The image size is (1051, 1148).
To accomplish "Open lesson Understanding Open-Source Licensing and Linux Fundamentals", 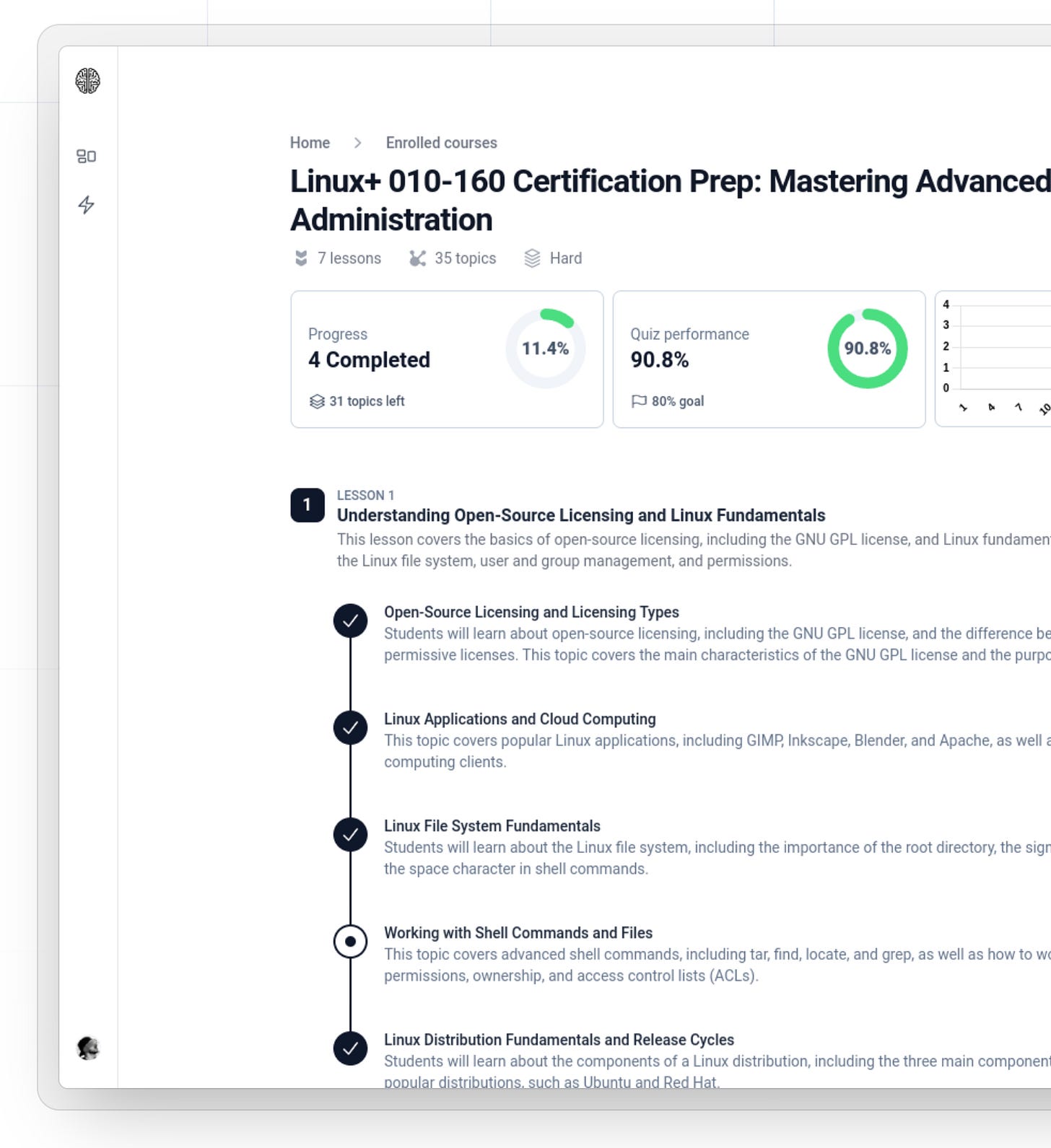I will pyautogui.click(x=581, y=515).
